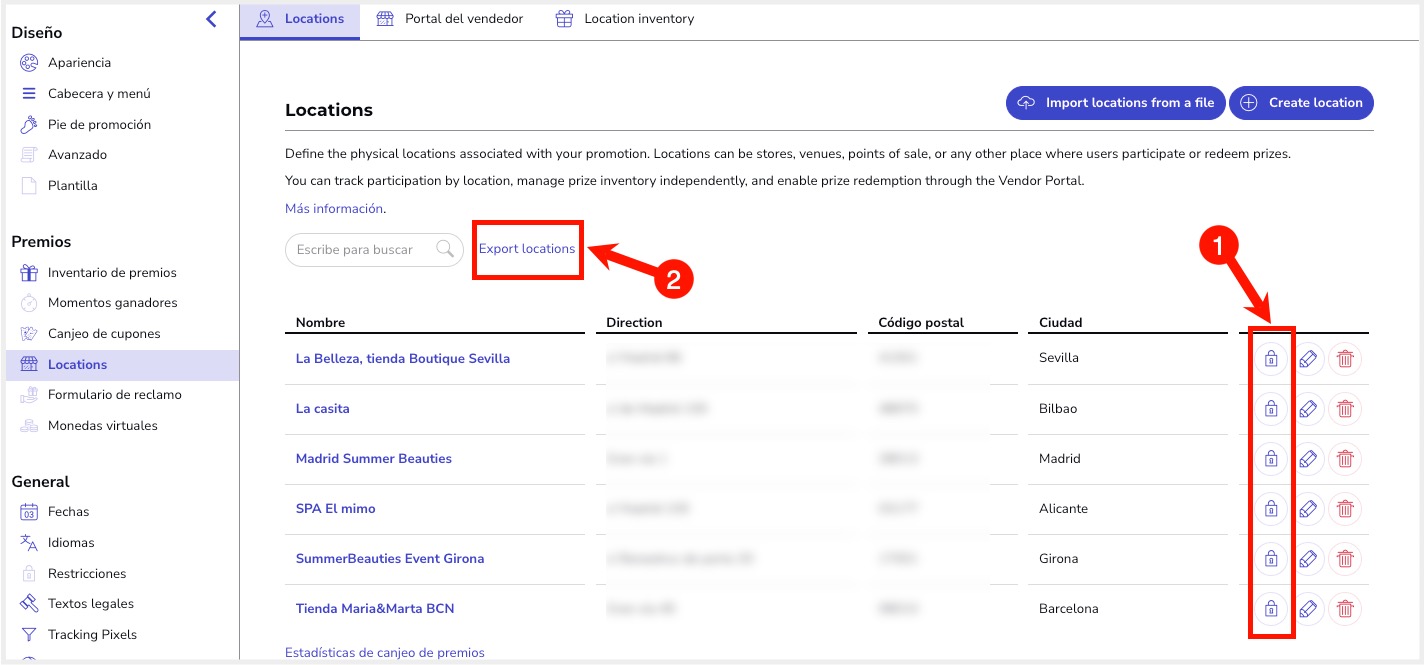The image size is (1424, 665).
Task: Click Import locations from a file
Action: click(1115, 102)
